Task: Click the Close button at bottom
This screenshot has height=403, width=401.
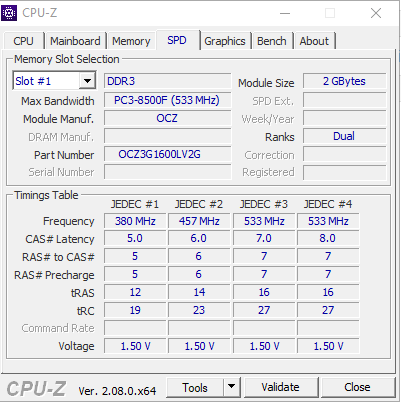Action: (357, 387)
